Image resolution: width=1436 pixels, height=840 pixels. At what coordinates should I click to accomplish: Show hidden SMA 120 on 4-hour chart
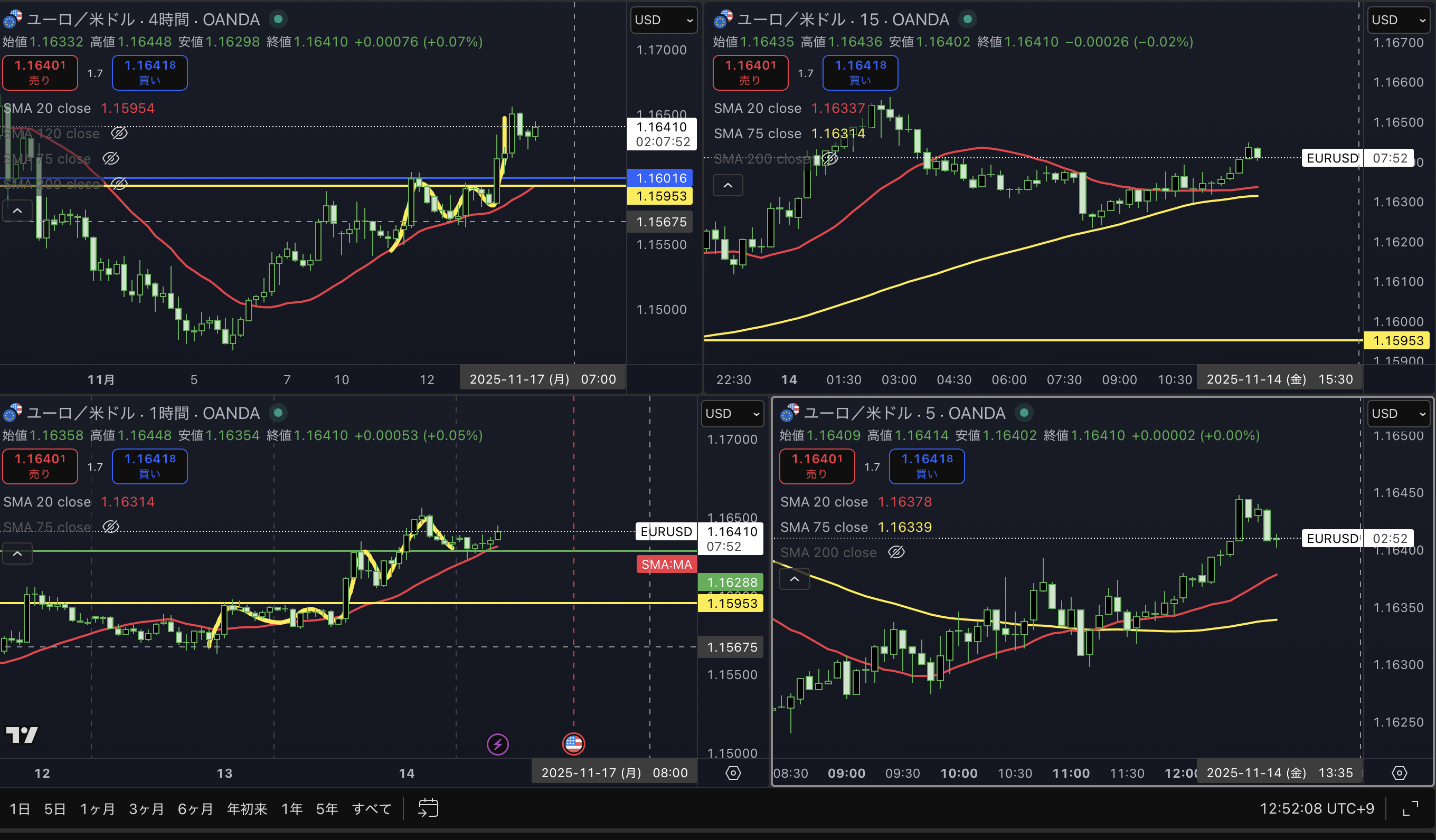coord(119,133)
